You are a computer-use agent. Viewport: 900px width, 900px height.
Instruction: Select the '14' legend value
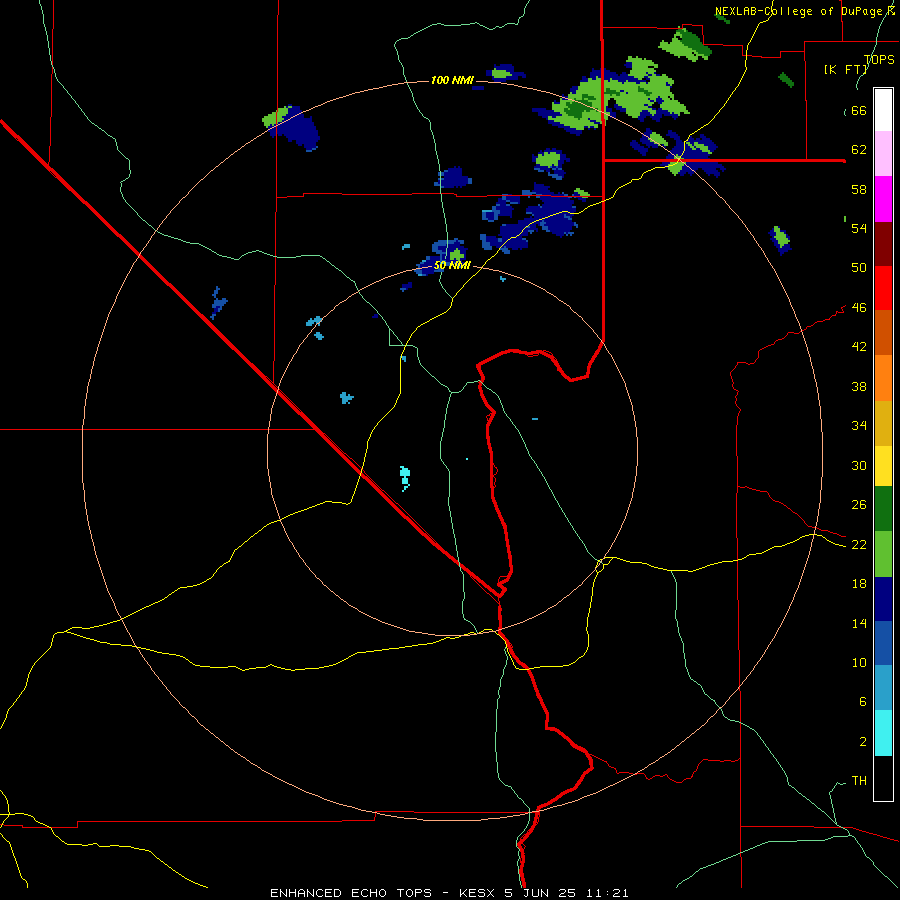859,623
